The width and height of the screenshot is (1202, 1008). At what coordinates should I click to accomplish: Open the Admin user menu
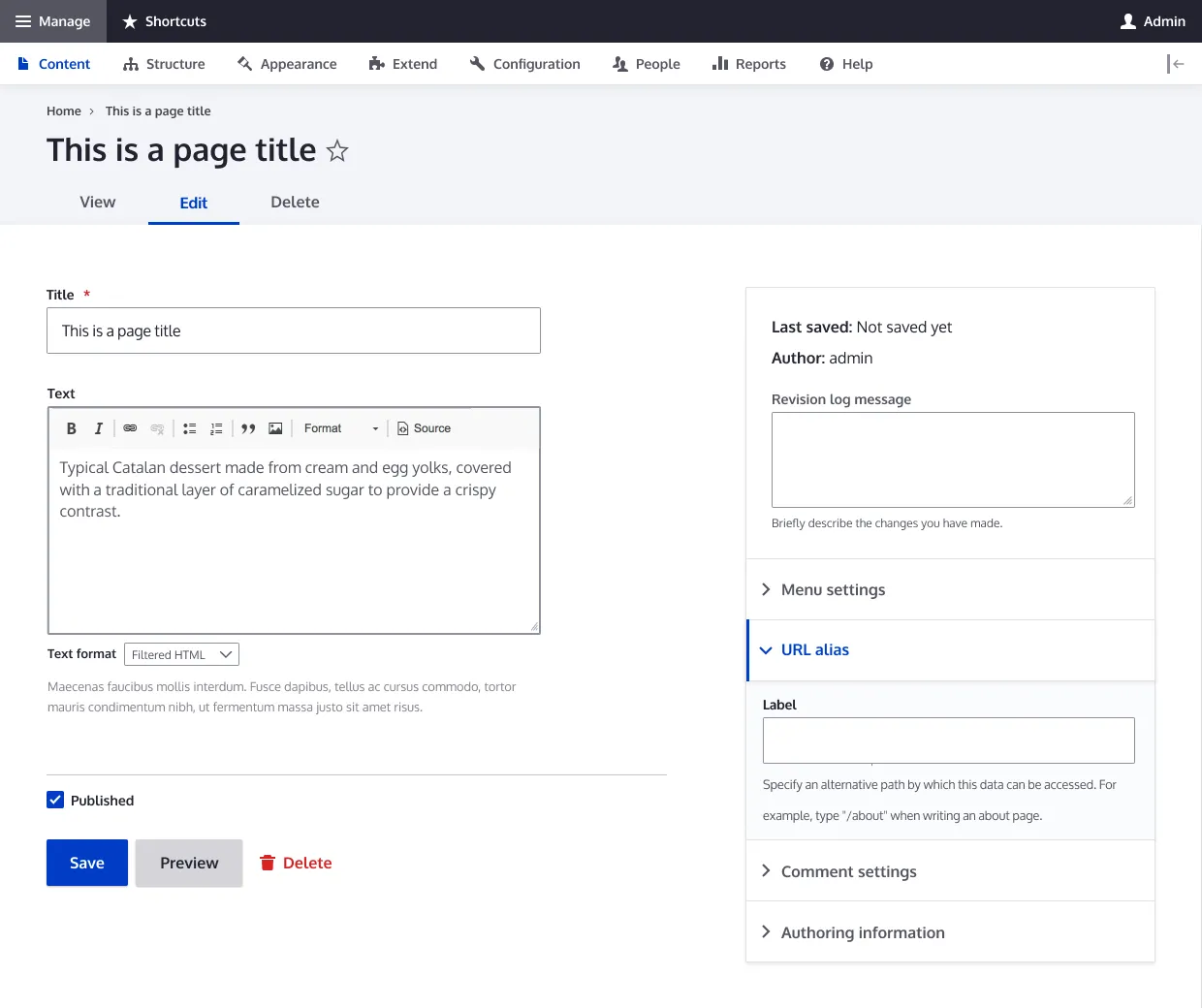(x=1153, y=21)
